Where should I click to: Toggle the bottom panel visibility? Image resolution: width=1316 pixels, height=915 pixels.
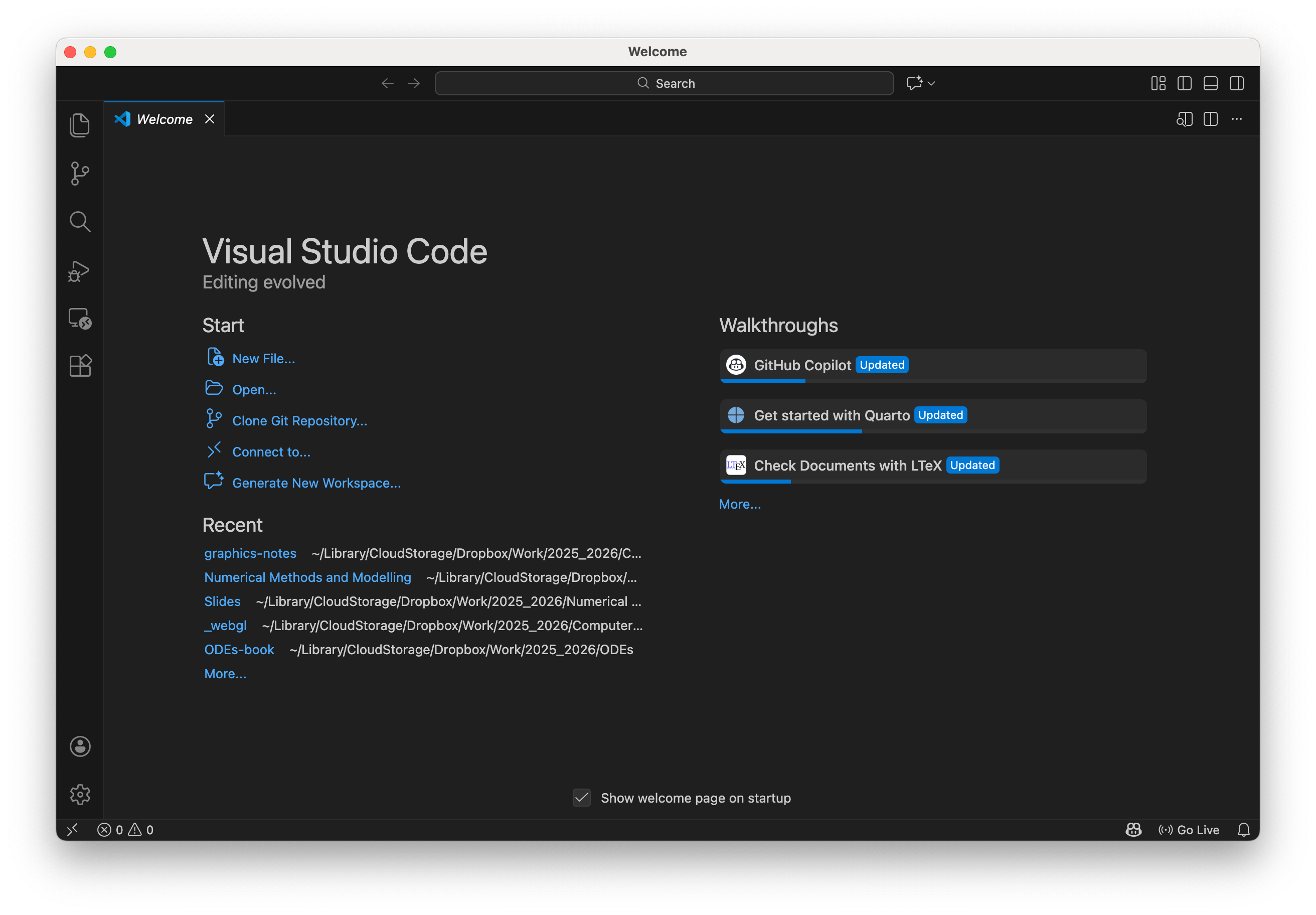point(1210,83)
